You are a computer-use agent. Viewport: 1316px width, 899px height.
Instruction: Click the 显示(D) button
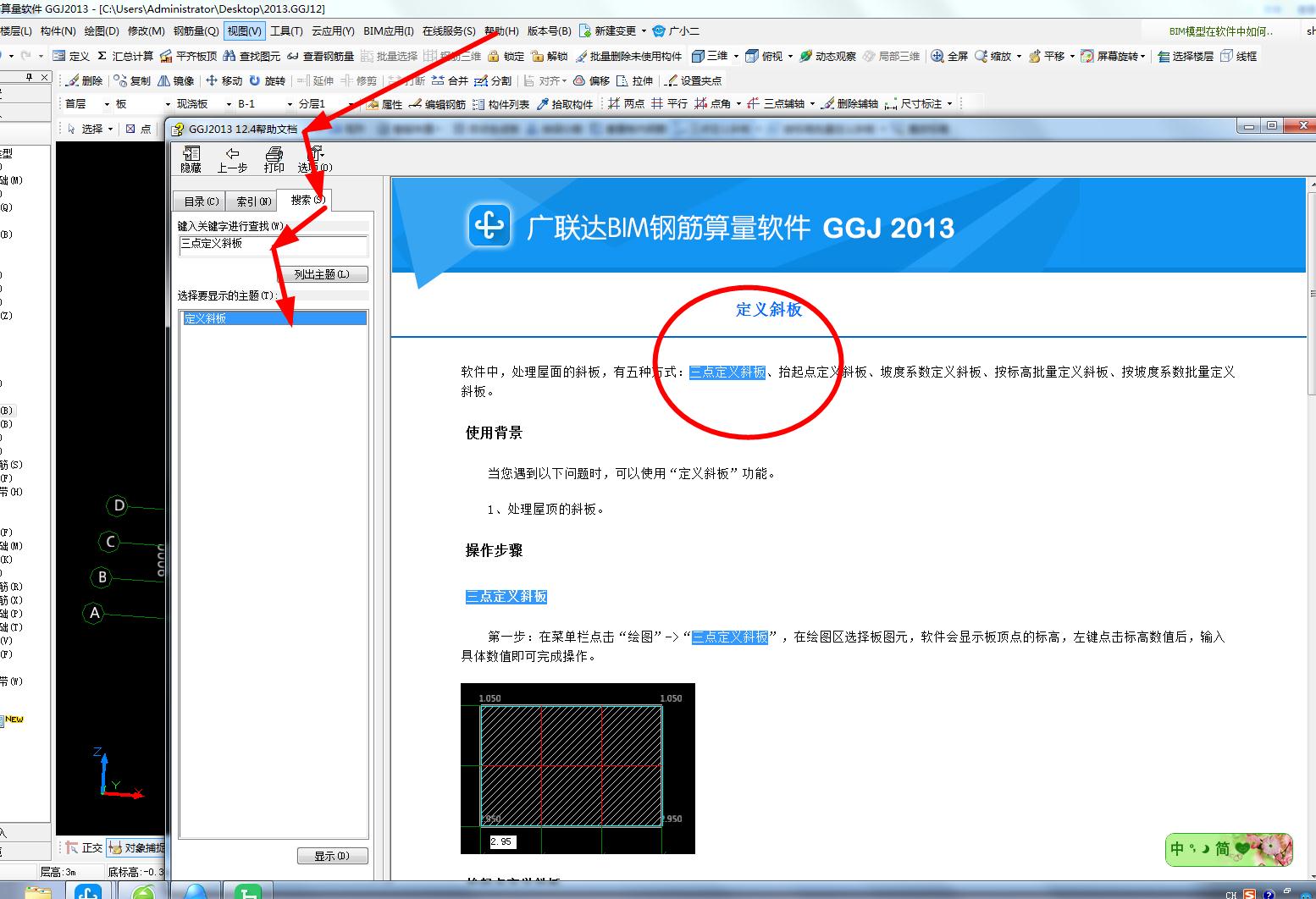pos(332,856)
